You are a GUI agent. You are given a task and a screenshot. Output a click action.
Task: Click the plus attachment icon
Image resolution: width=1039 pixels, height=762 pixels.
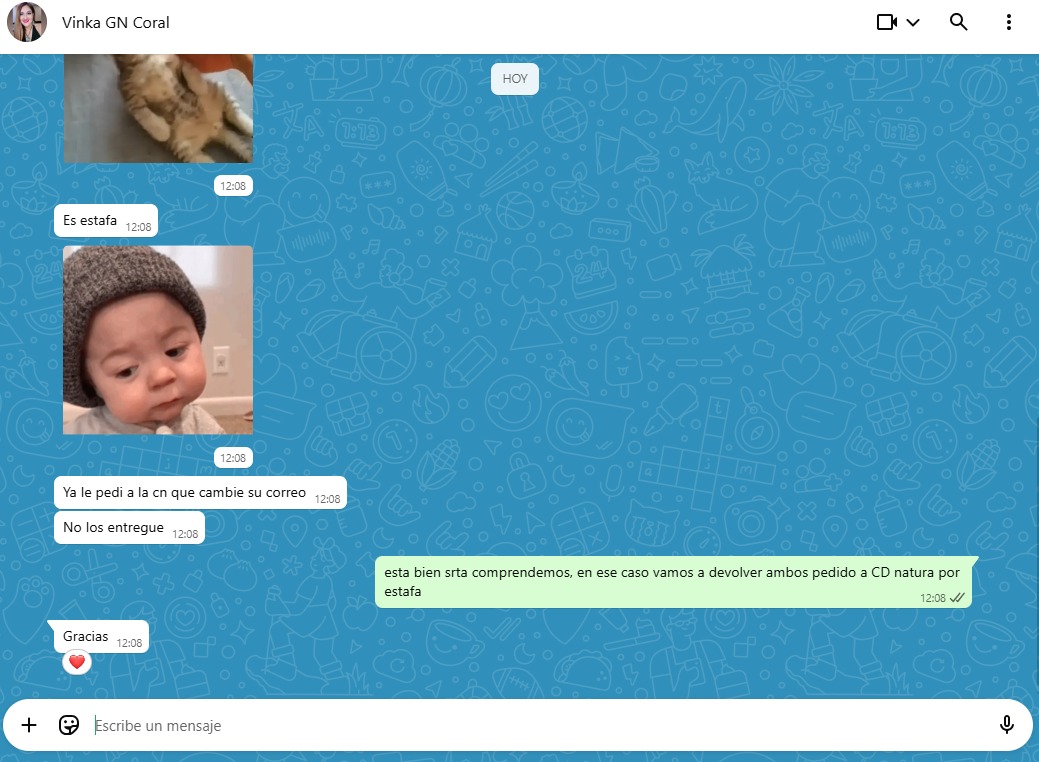(29, 725)
